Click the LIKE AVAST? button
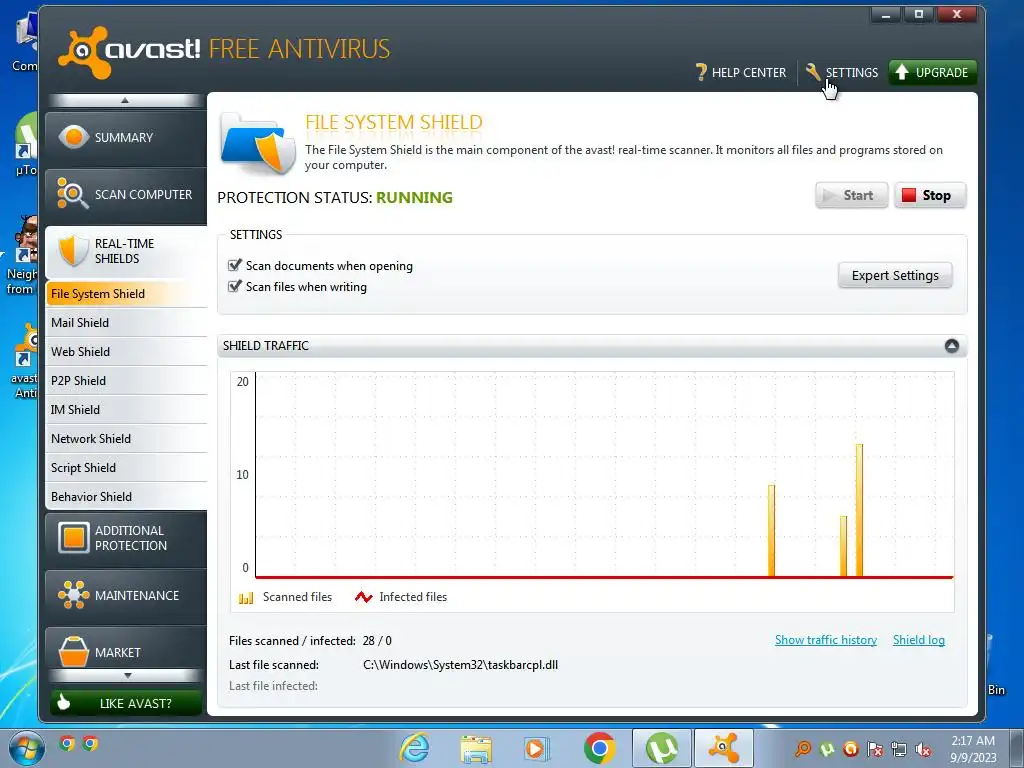This screenshot has width=1024, height=768. 126,703
